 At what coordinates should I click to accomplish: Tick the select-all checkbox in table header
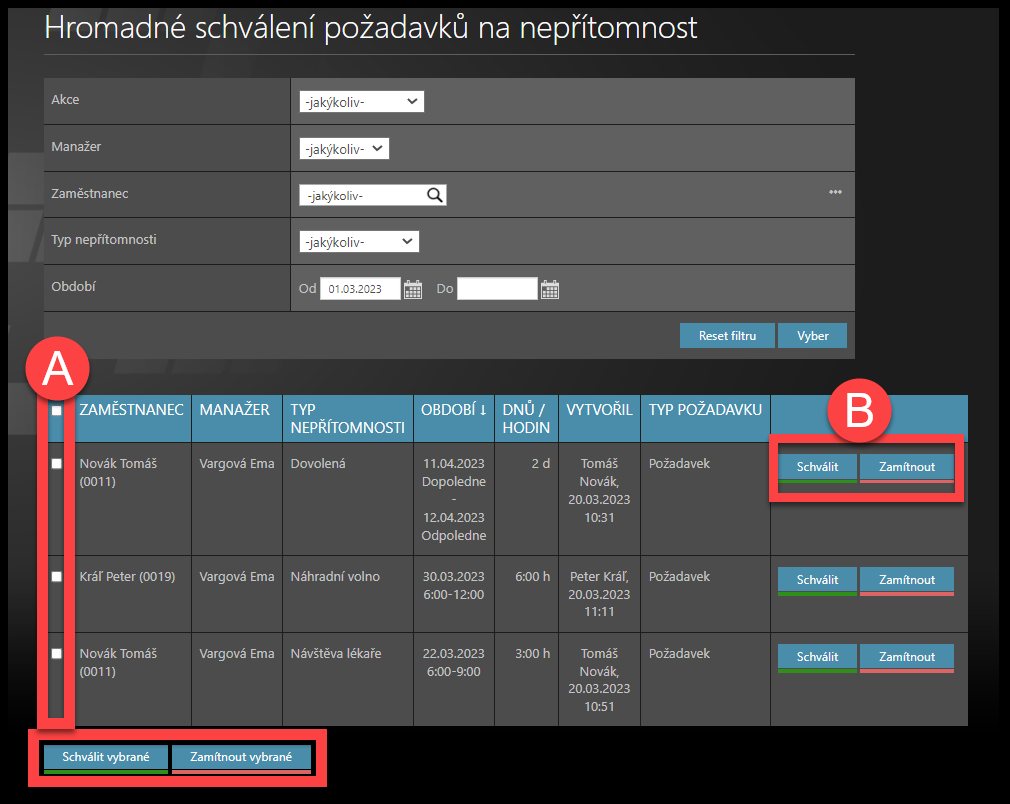57,411
